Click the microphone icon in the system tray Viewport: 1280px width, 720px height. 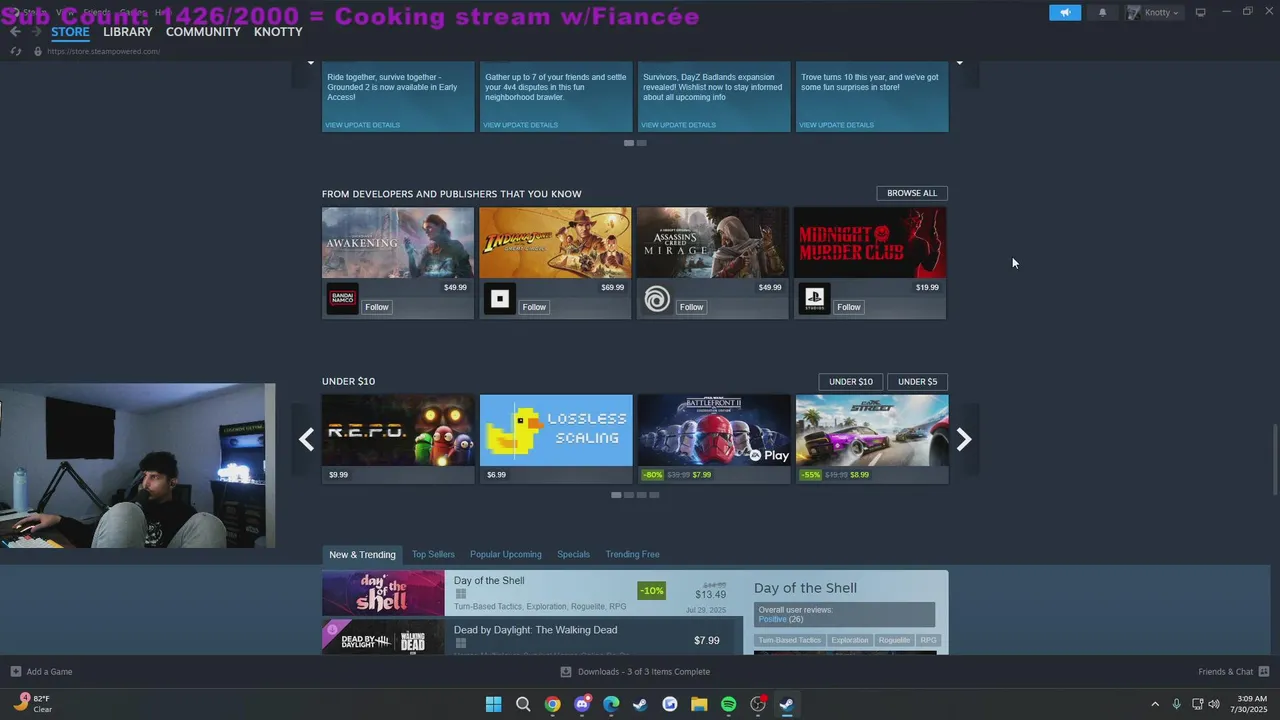1176,704
